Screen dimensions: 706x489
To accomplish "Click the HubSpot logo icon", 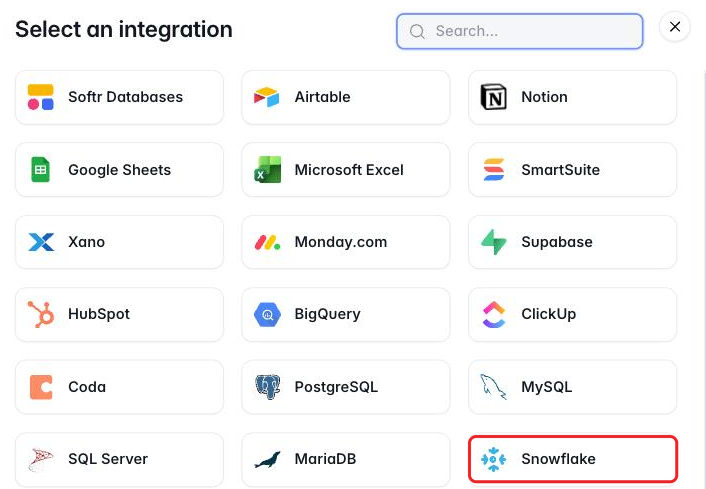I will [x=41, y=314].
